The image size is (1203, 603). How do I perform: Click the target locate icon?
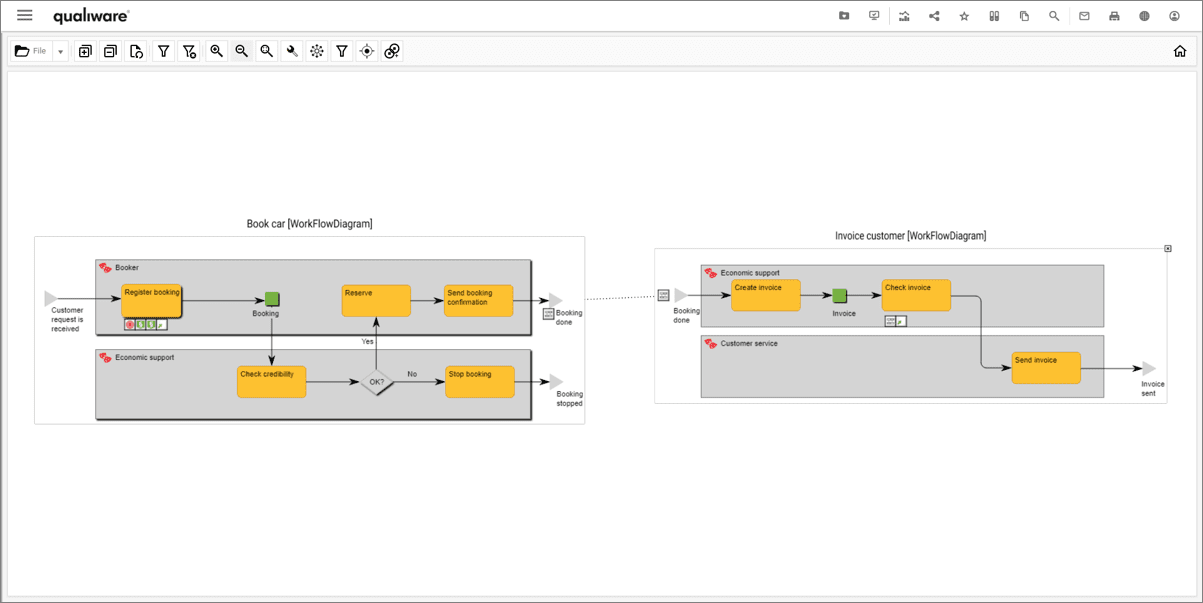(367, 51)
